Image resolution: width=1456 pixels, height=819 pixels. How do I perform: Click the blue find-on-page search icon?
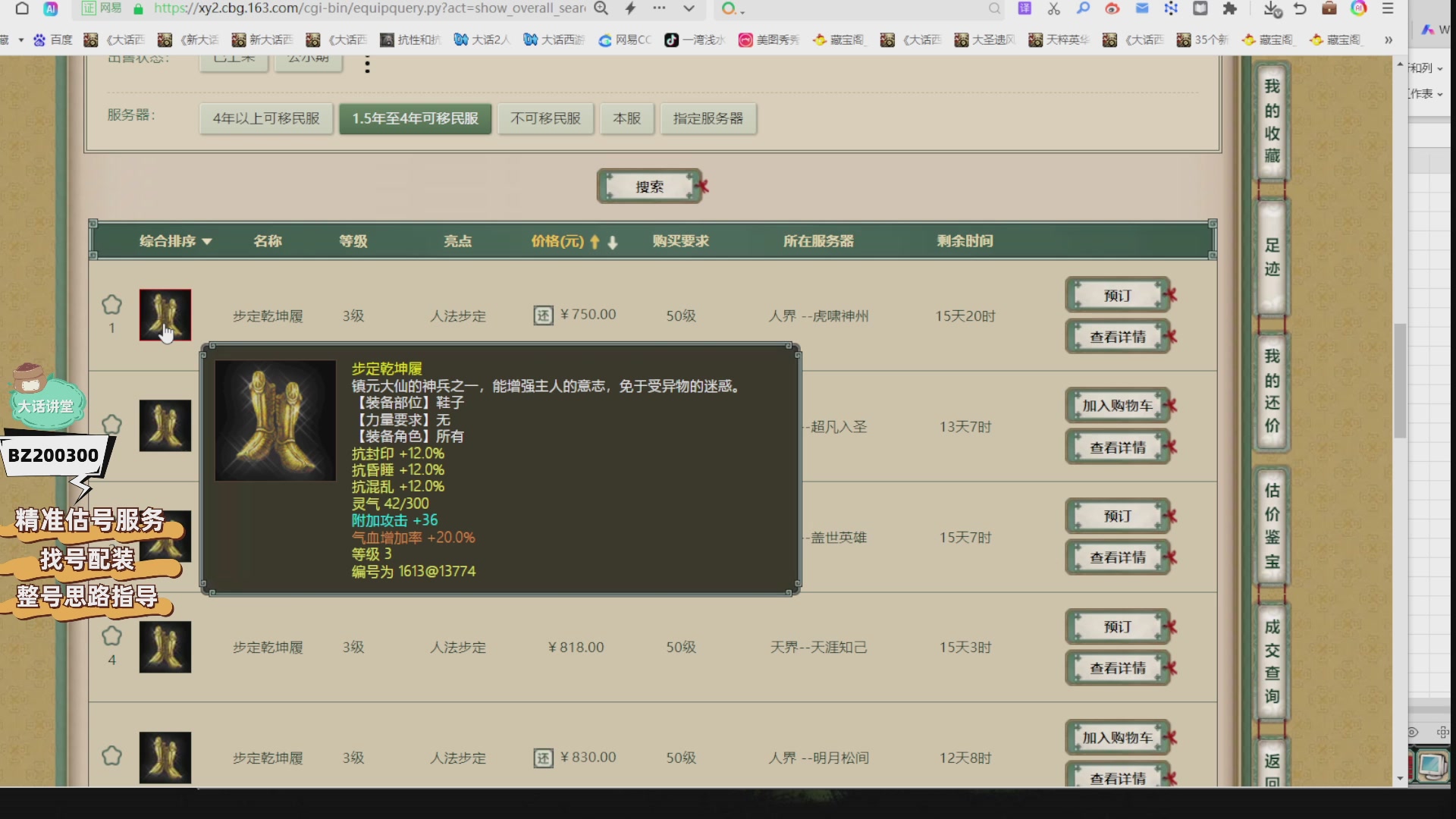1083,8
